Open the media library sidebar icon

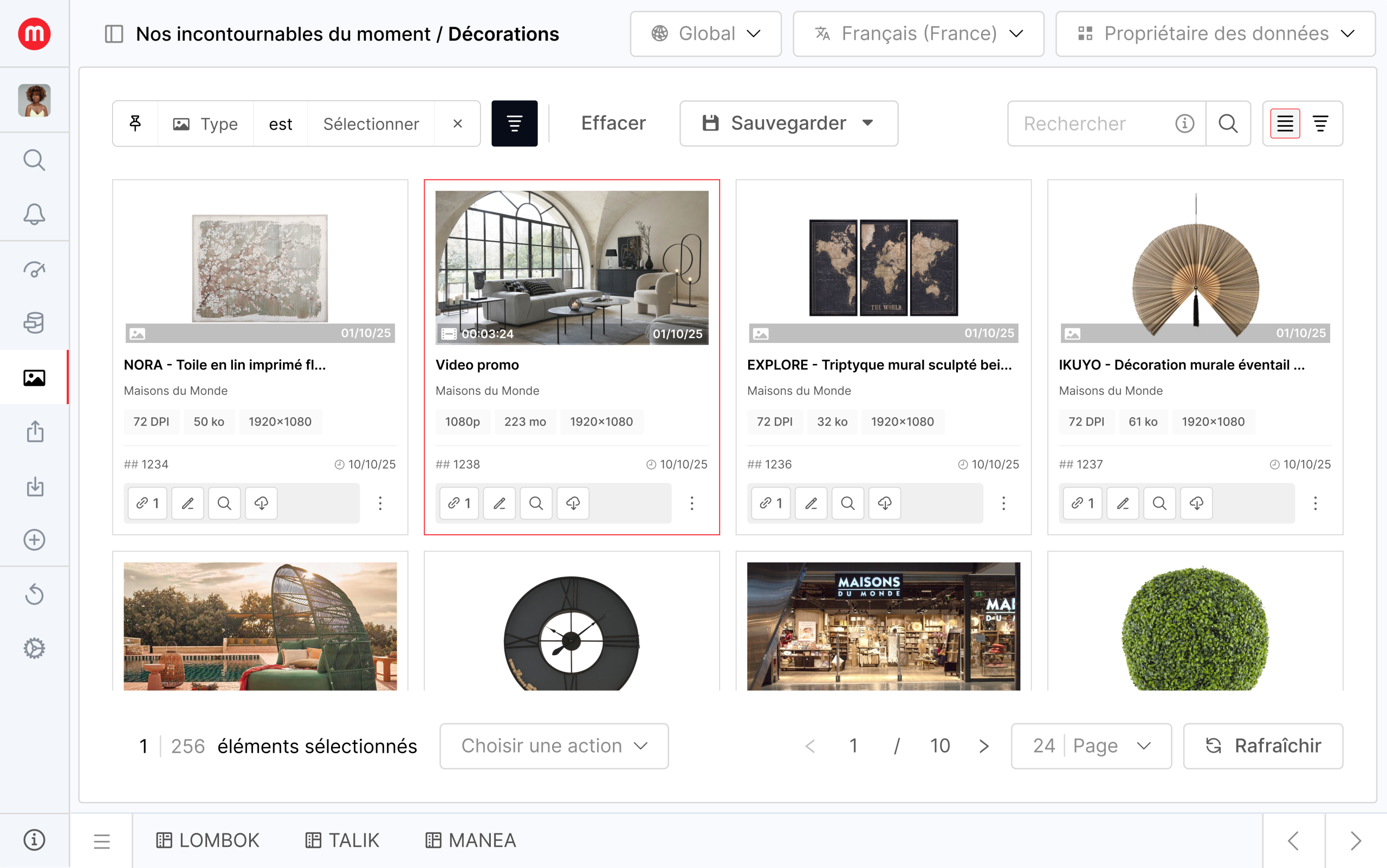(35, 377)
